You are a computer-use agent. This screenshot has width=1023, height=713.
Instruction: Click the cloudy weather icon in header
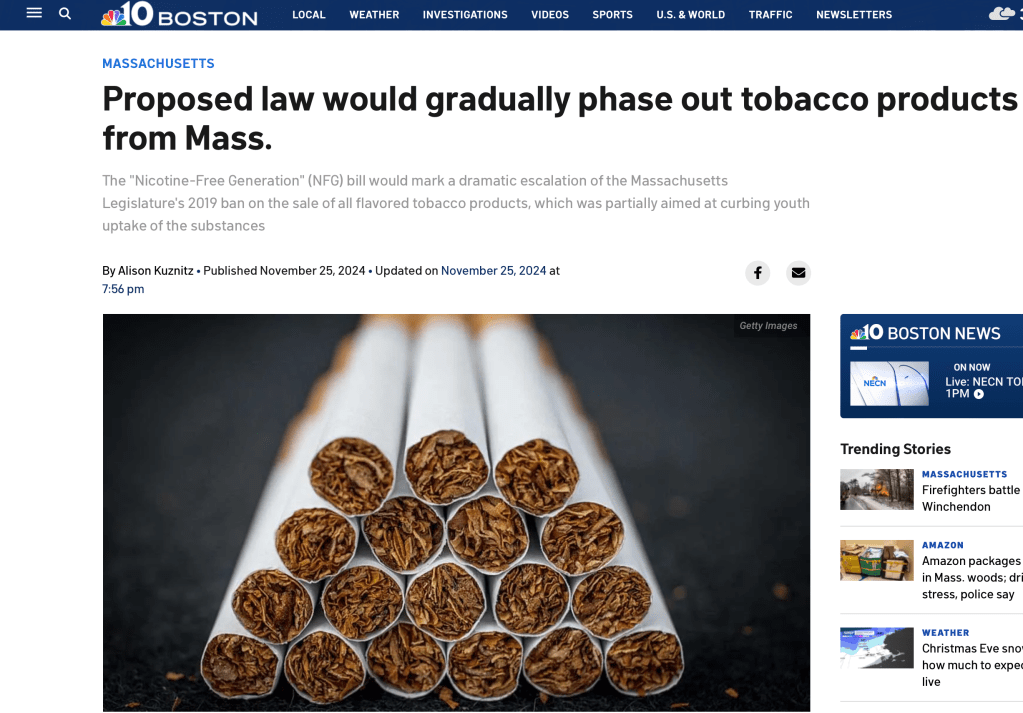point(1001,14)
